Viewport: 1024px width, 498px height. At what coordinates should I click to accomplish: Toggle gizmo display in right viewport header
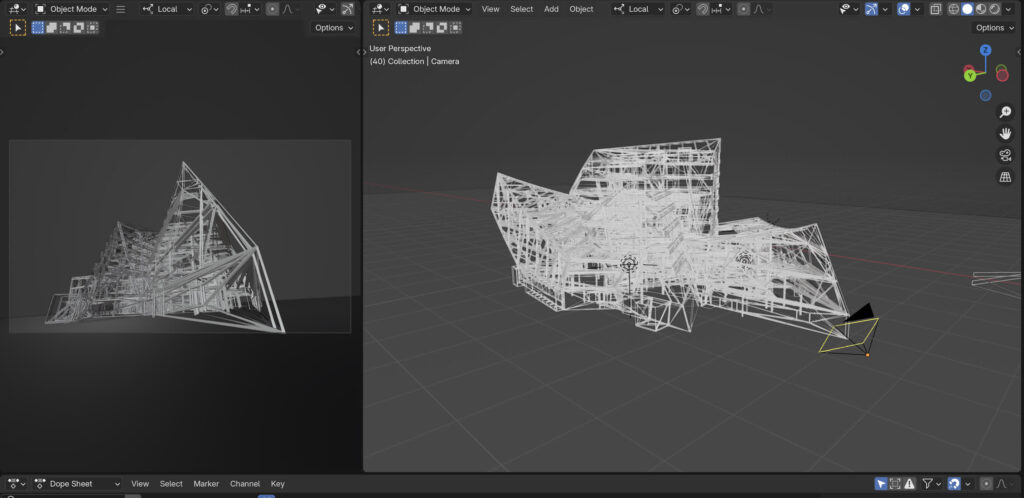(871, 9)
